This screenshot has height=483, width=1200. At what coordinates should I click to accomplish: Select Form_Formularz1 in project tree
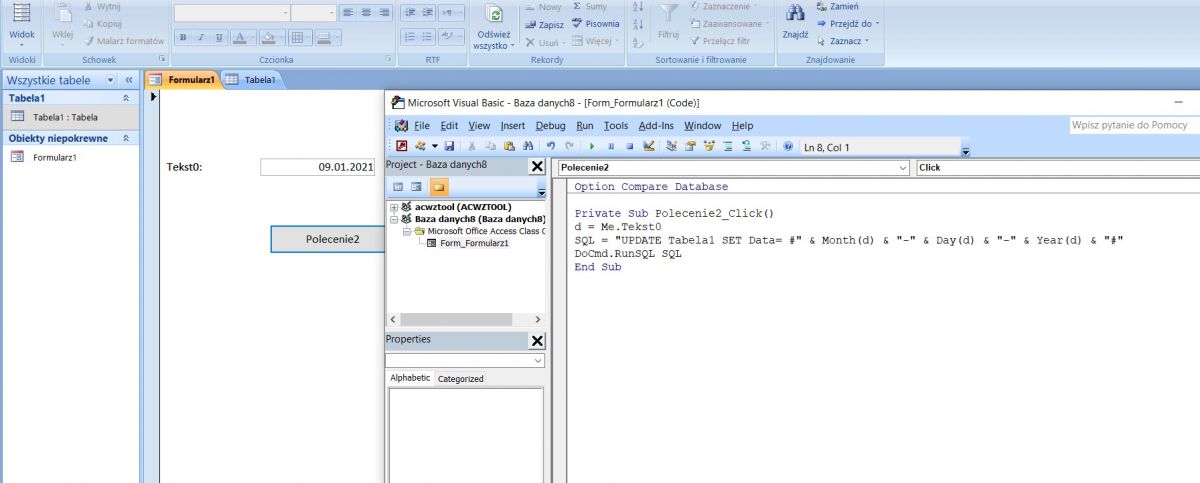(474, 243)
